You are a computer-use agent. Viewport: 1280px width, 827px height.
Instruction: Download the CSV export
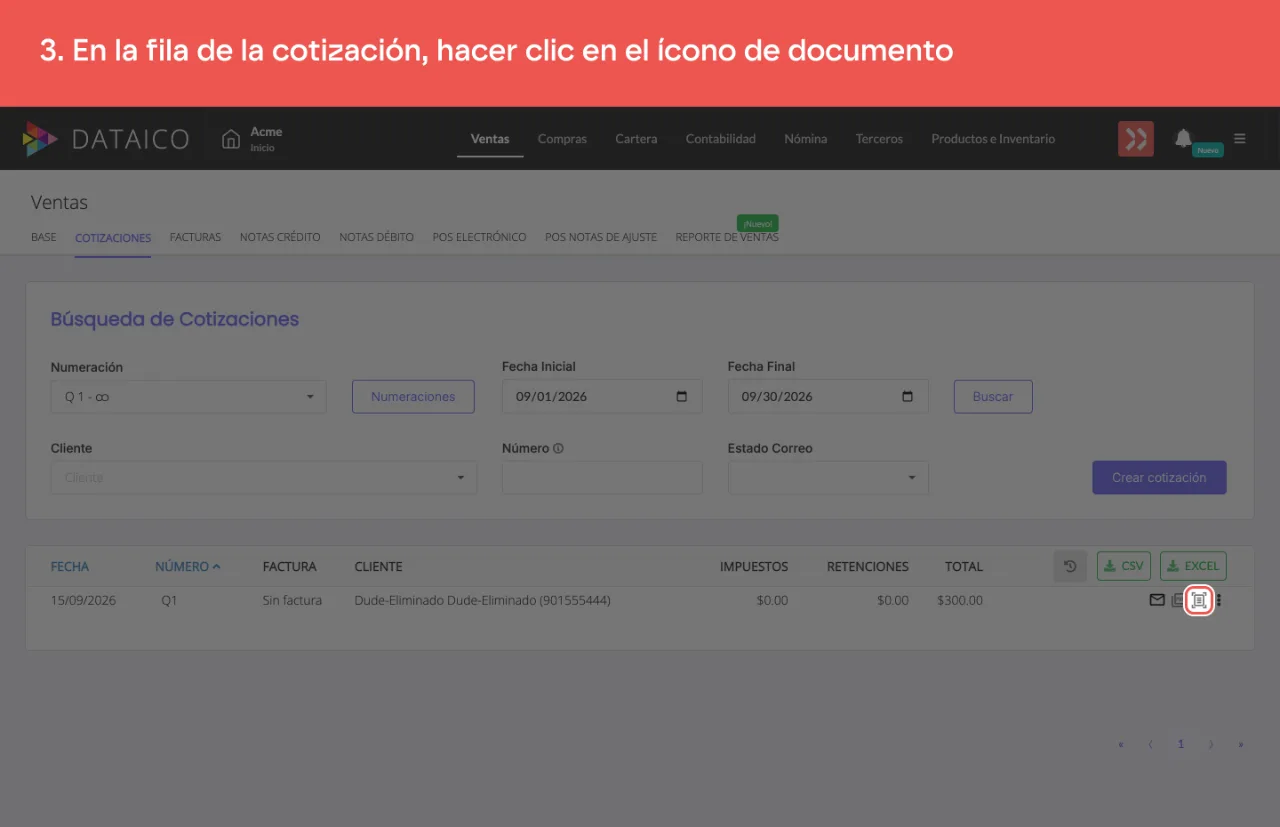coord(1124,566)
